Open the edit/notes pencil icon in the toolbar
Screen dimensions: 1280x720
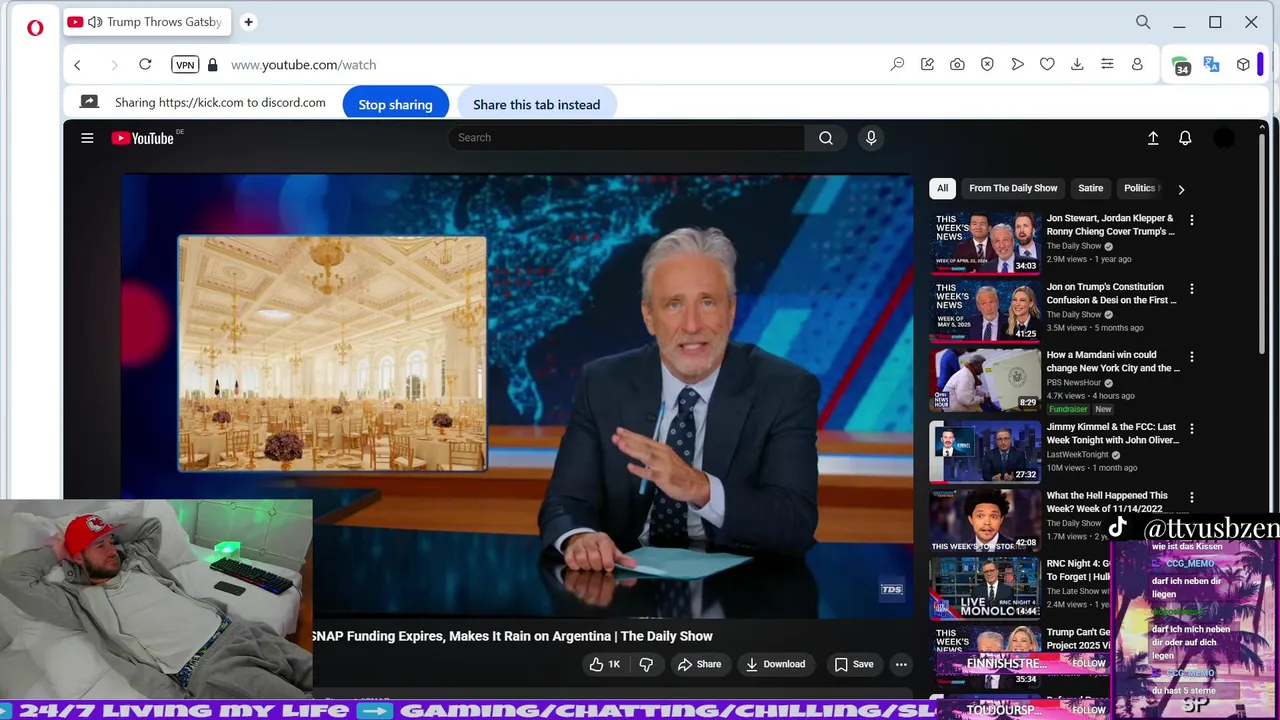point(927,64)
